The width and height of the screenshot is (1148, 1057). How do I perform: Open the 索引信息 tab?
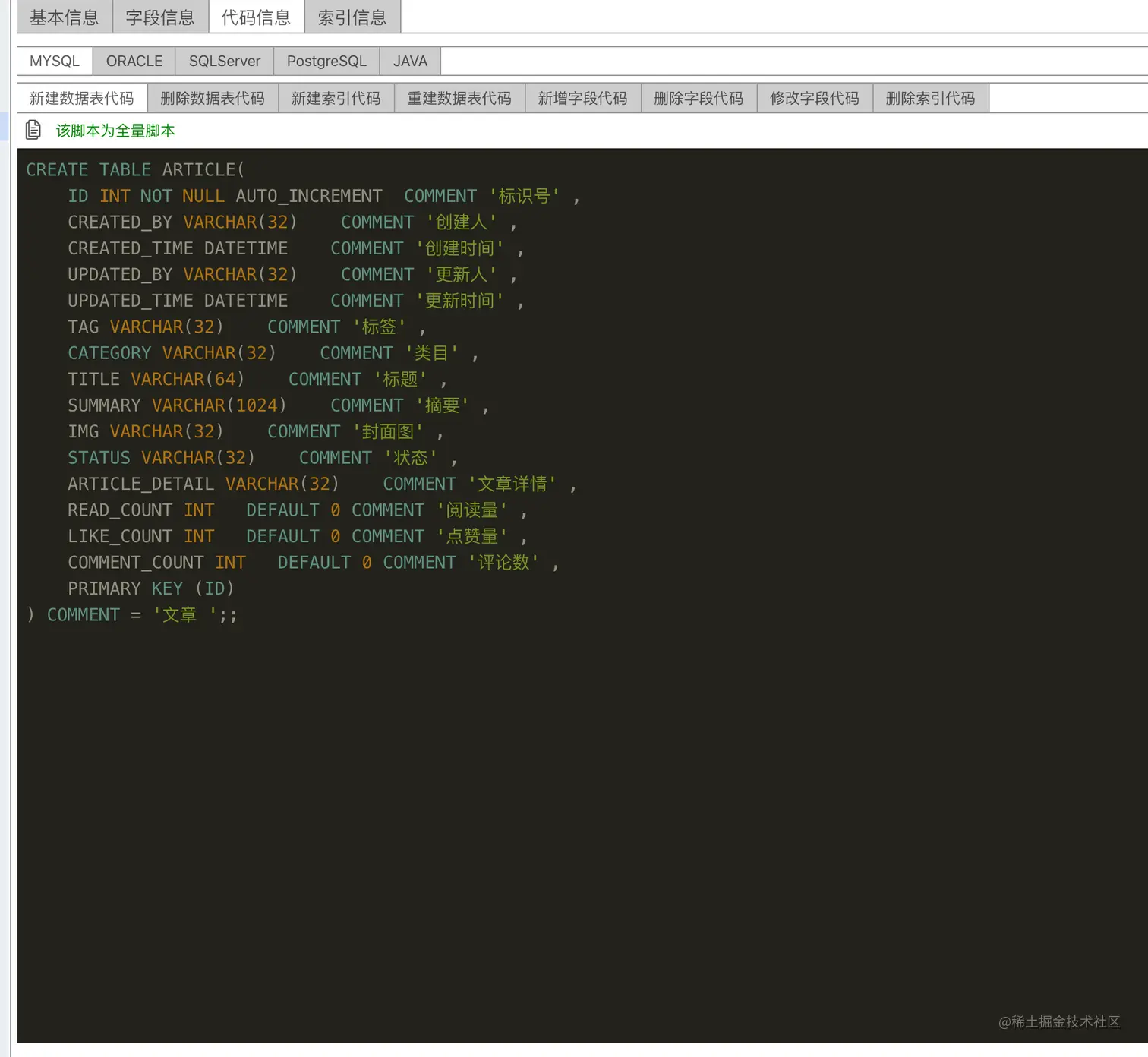[352, 17]
